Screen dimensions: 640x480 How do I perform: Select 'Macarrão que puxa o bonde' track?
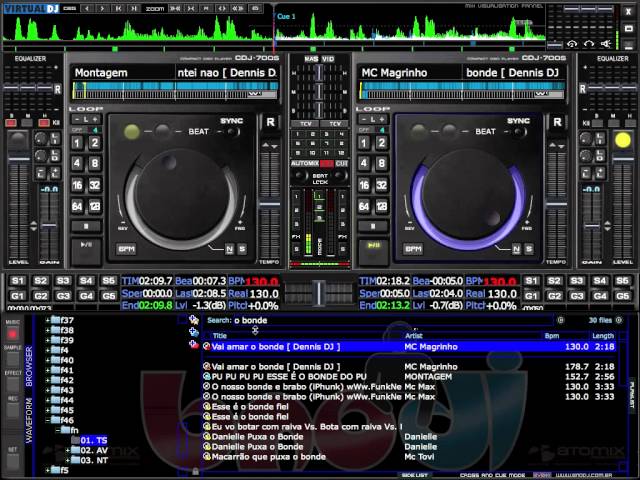pyautogui.click(x=409, y=457)
